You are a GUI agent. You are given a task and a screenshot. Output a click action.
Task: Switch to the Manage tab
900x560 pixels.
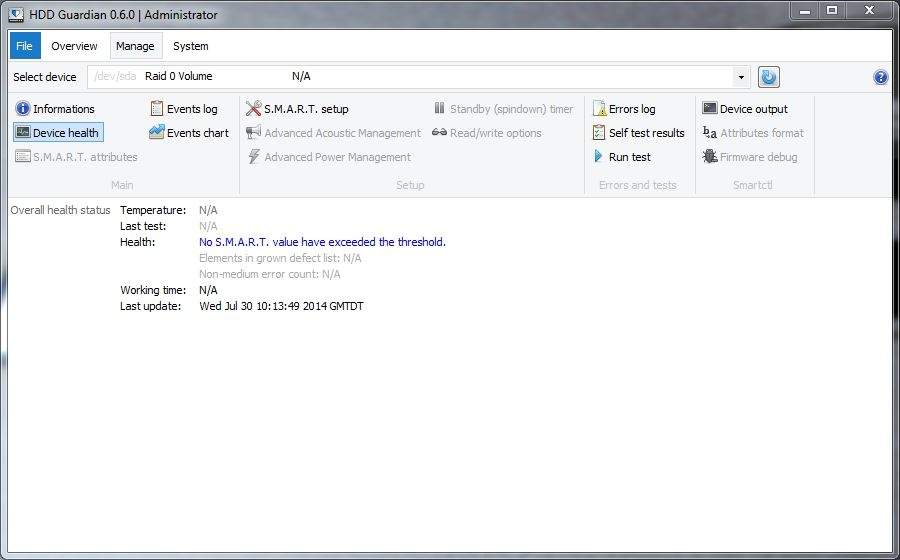135,46
